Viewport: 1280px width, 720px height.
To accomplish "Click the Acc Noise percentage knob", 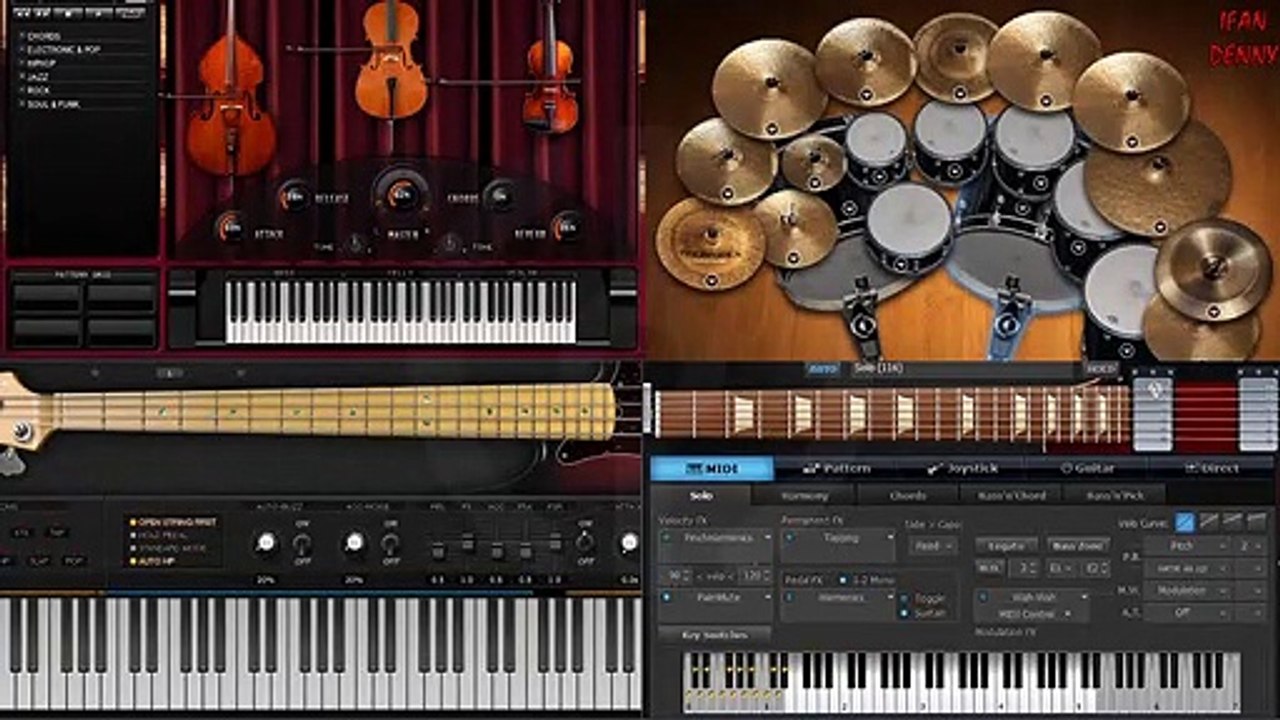I will pos(354,543).
